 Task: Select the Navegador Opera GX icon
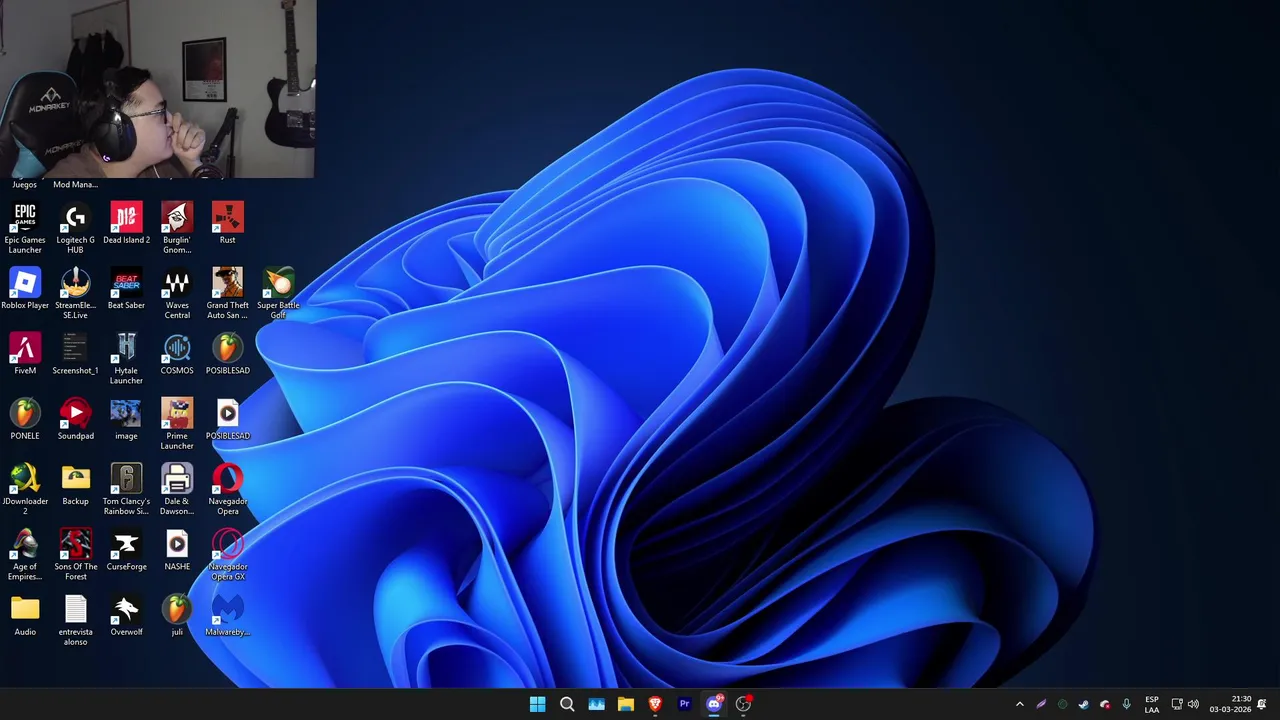pos(228,554)
